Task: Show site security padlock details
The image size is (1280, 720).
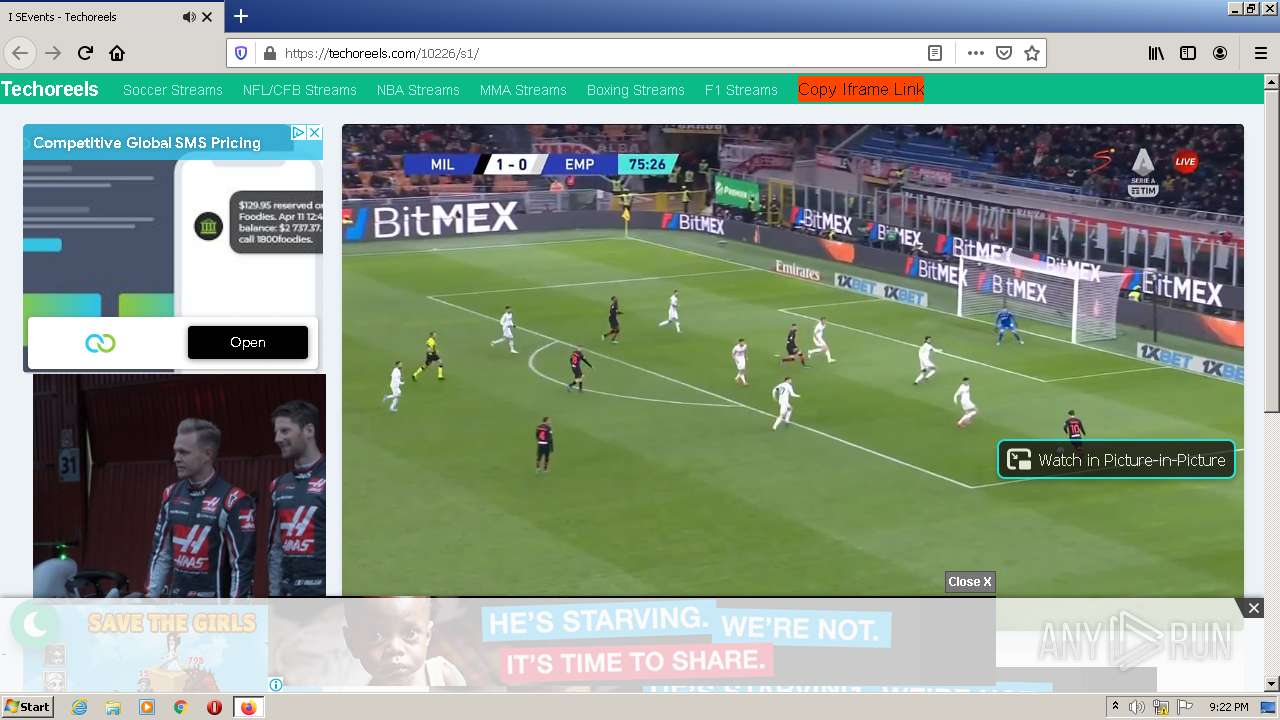Action: pos(268,53)
